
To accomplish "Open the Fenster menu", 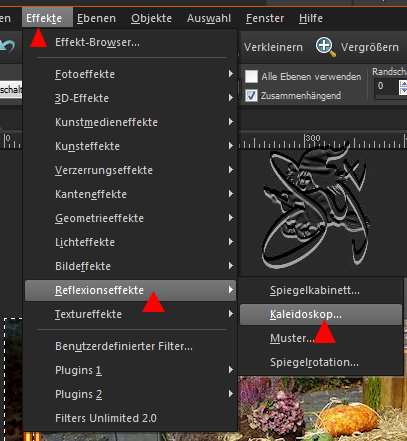I will click(x=265, y=18).
